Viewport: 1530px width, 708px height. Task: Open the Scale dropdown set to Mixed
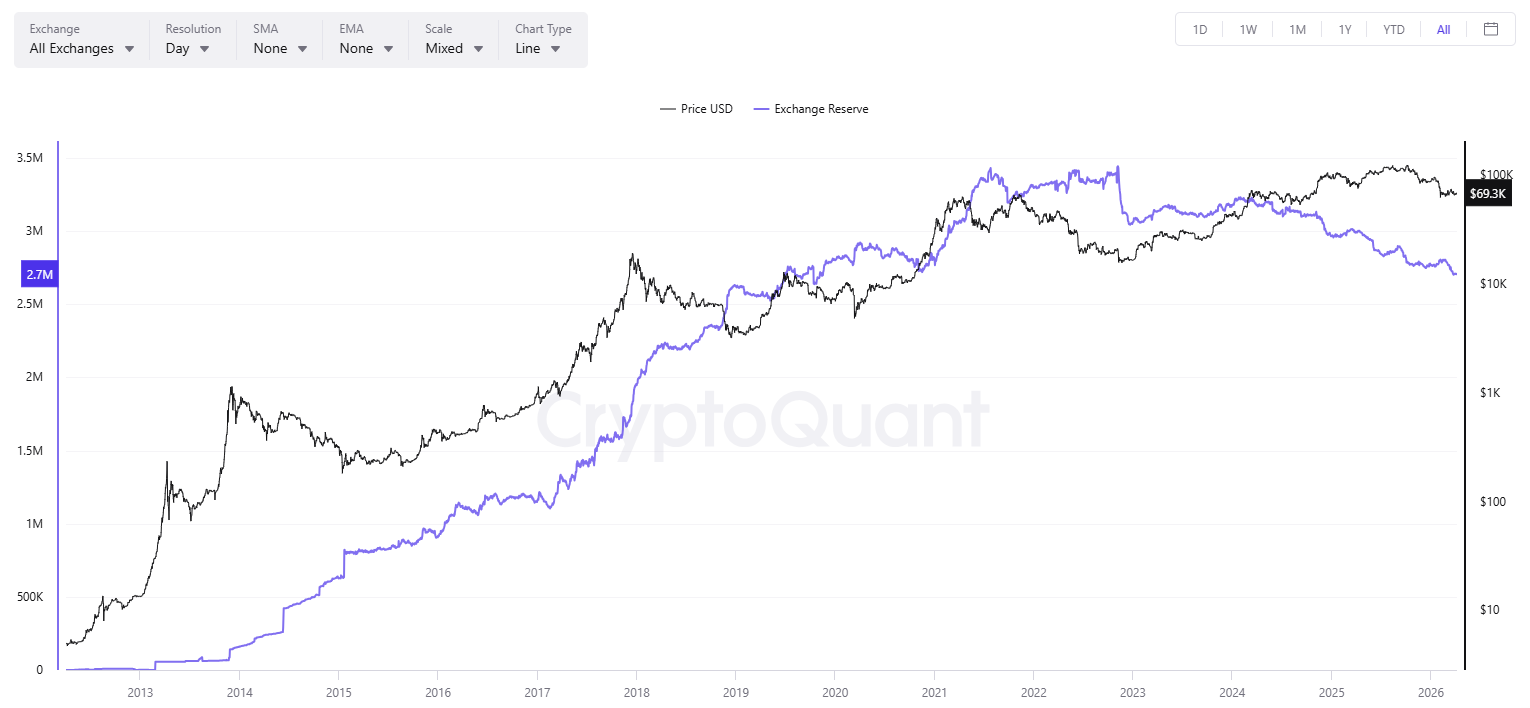tap(452, 48)
